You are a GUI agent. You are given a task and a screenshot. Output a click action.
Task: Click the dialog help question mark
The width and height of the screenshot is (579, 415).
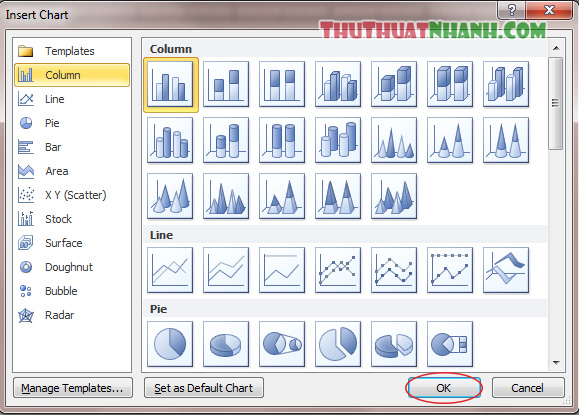[511, 10]
